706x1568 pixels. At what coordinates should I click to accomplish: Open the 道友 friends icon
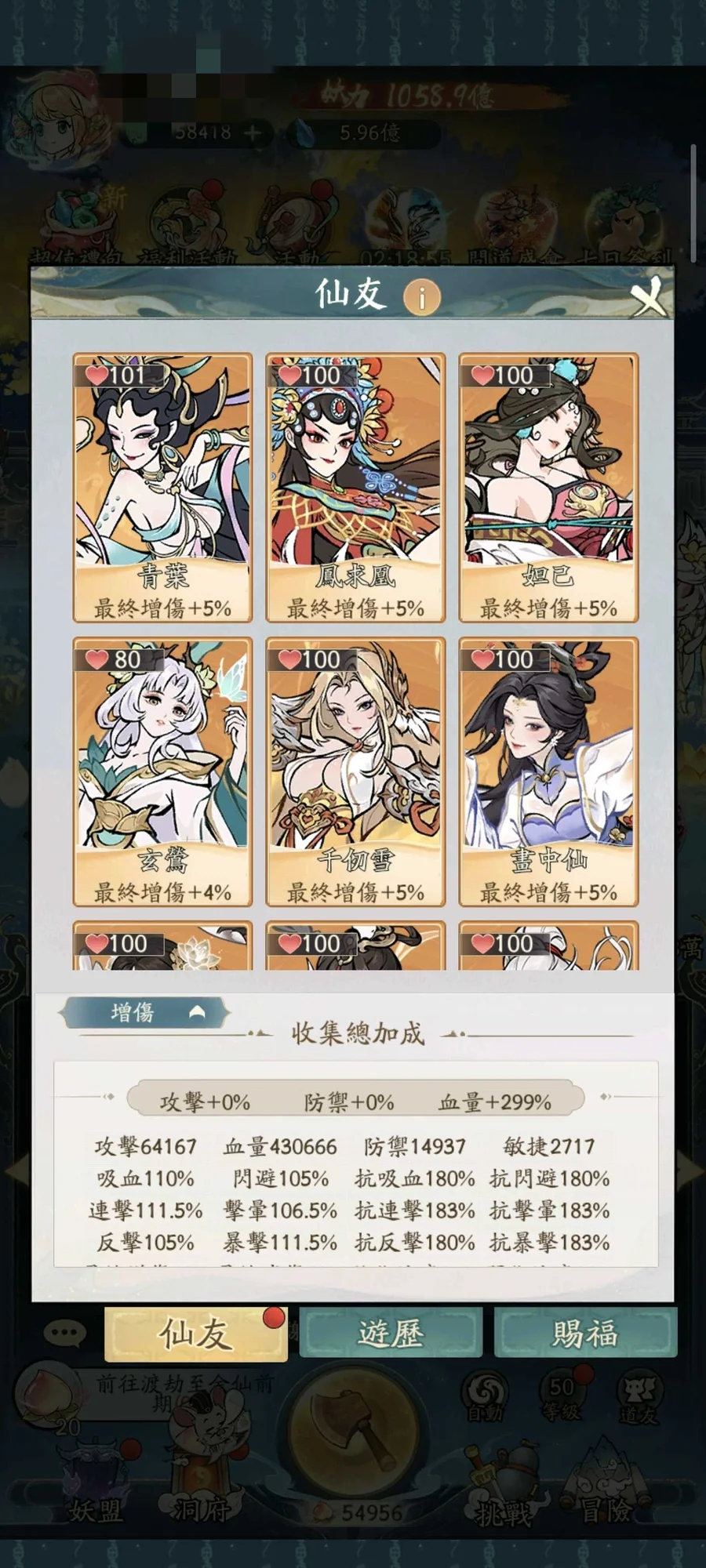click(639, 1398)
